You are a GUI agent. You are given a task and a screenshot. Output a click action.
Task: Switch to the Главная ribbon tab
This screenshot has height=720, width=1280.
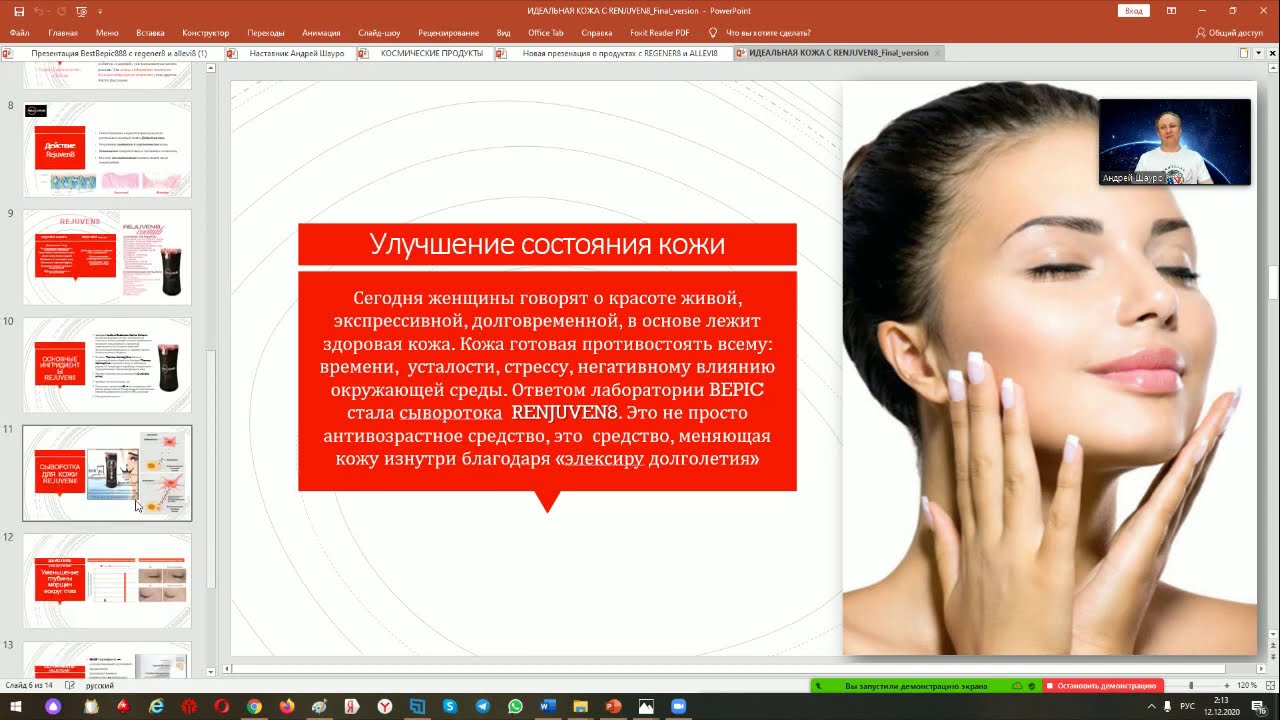click(x=63, y=33)
